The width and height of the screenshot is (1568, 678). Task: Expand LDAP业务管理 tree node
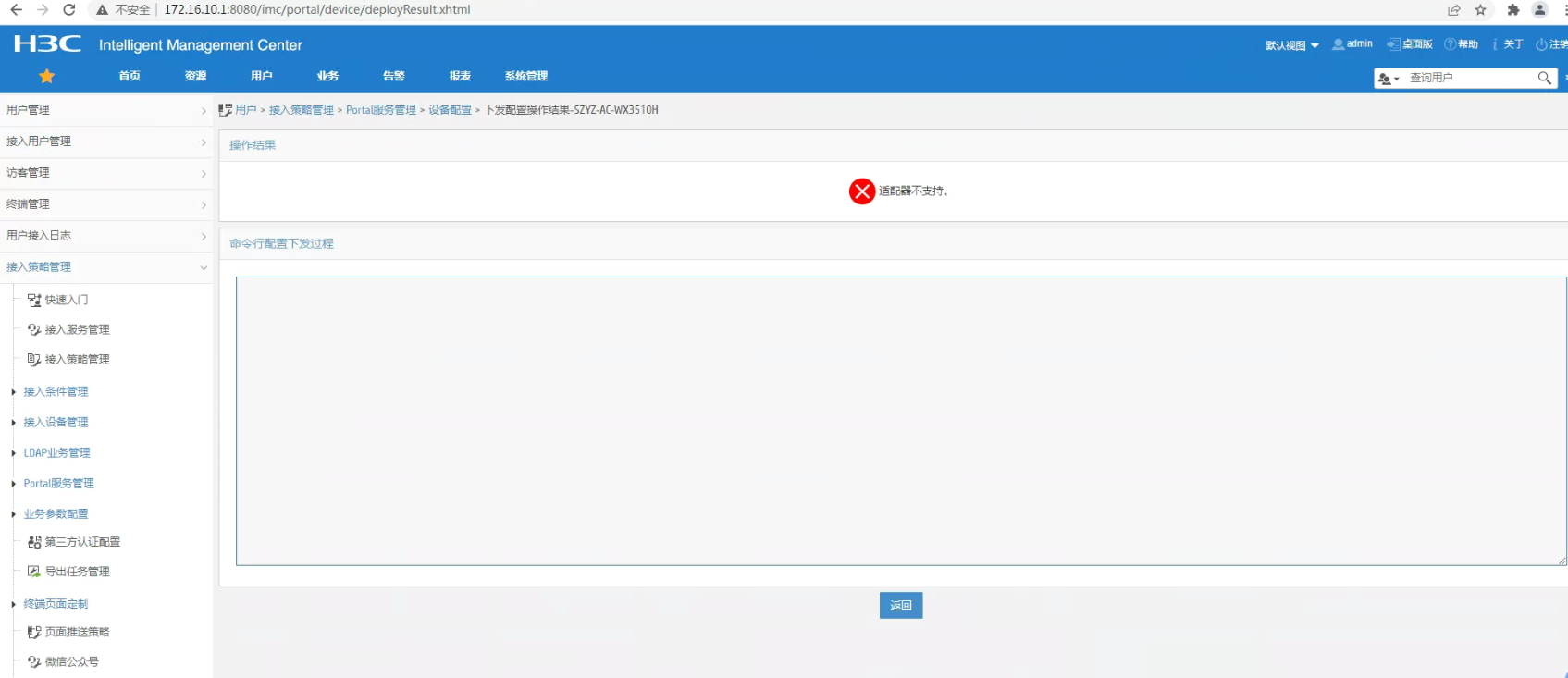13,453
